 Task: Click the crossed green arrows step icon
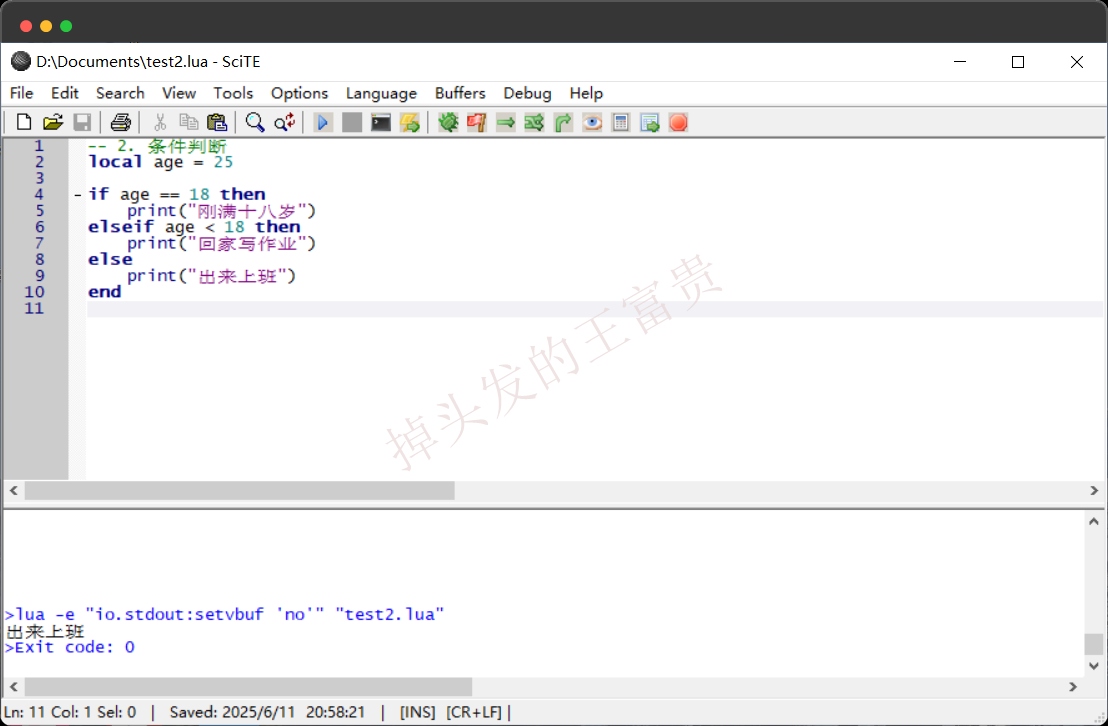coord(534,122)
